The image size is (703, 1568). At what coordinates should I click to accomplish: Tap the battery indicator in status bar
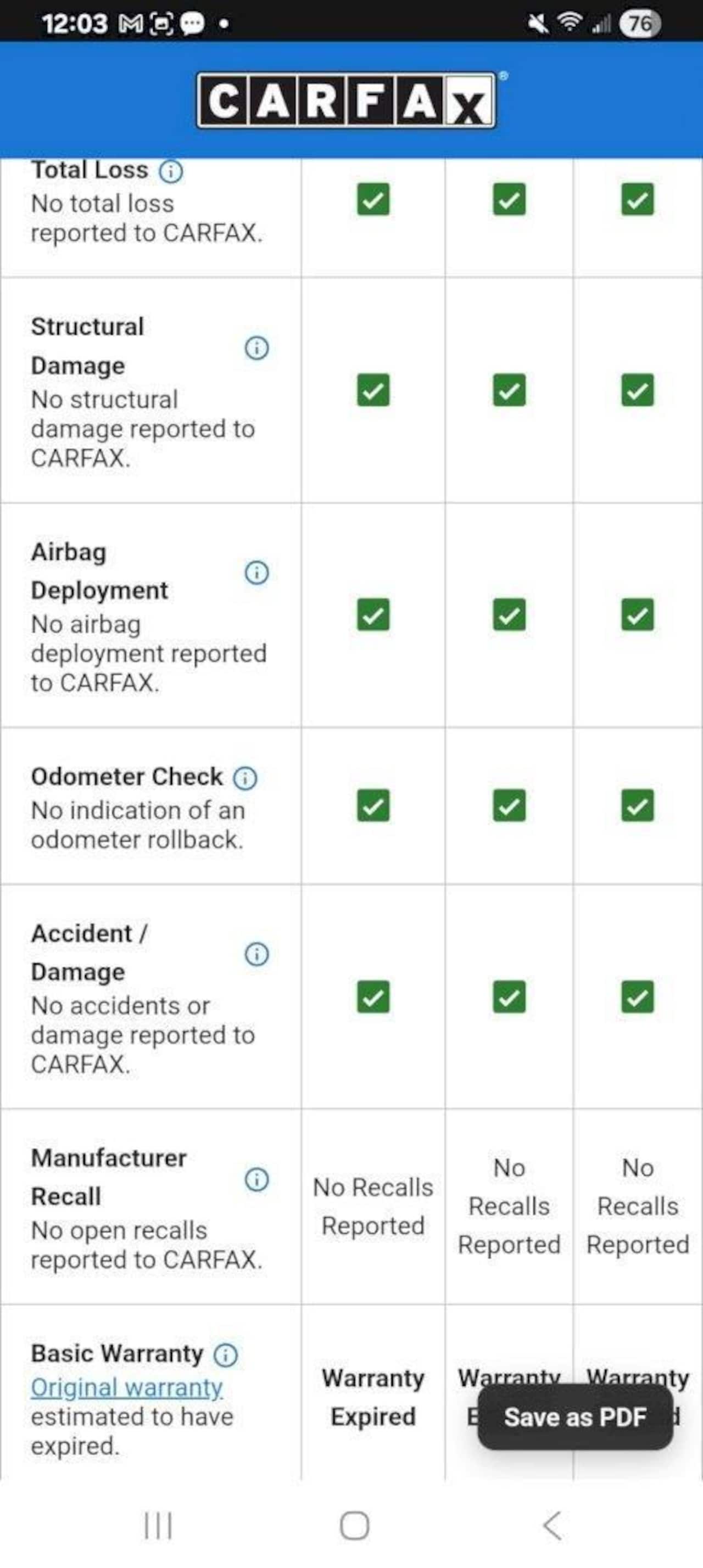[639, 24]
